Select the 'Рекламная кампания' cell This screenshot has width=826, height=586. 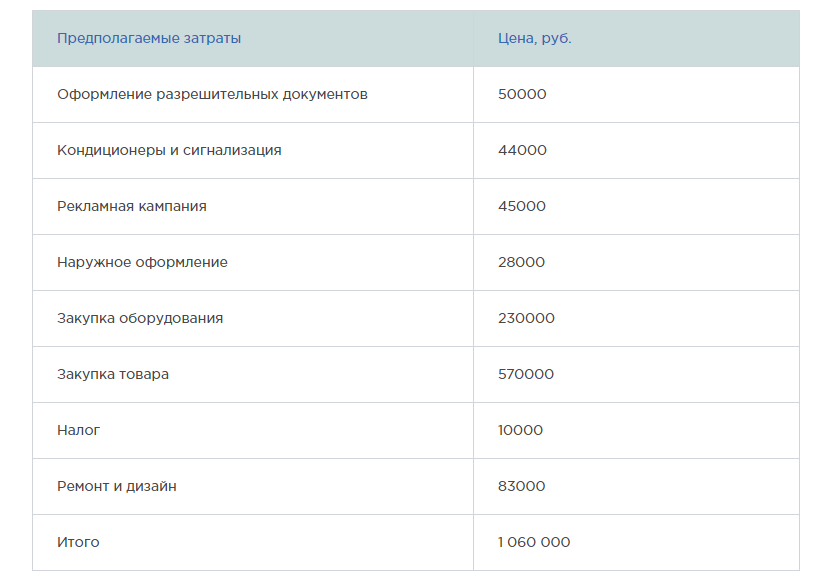tap(131, 206)
